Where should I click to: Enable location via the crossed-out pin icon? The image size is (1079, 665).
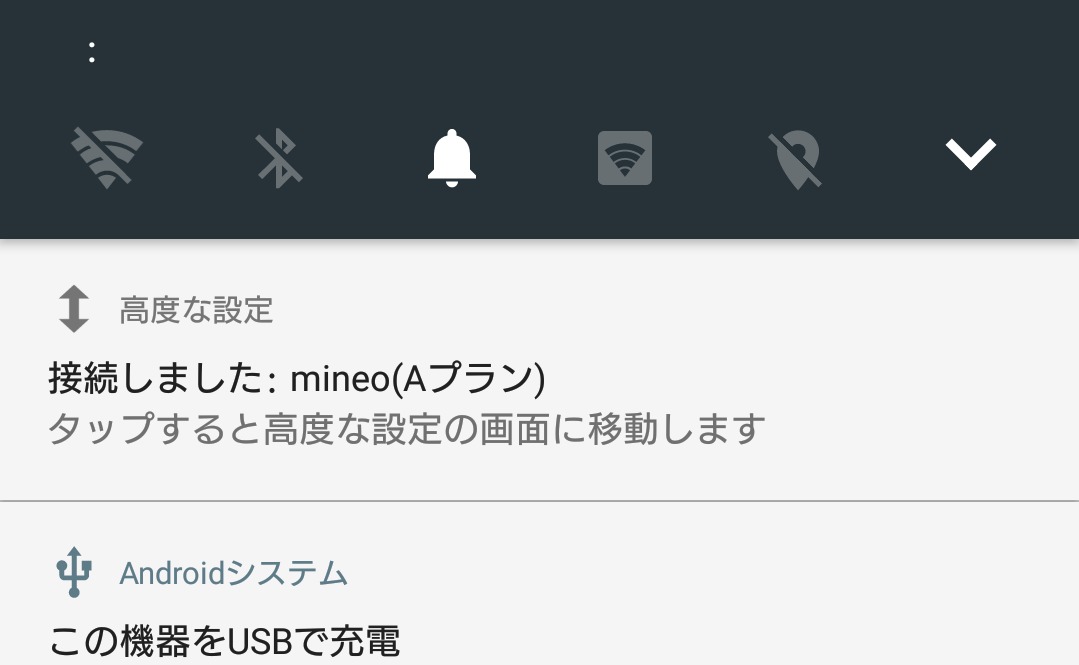pyautogui.click(x=796, y=160)
